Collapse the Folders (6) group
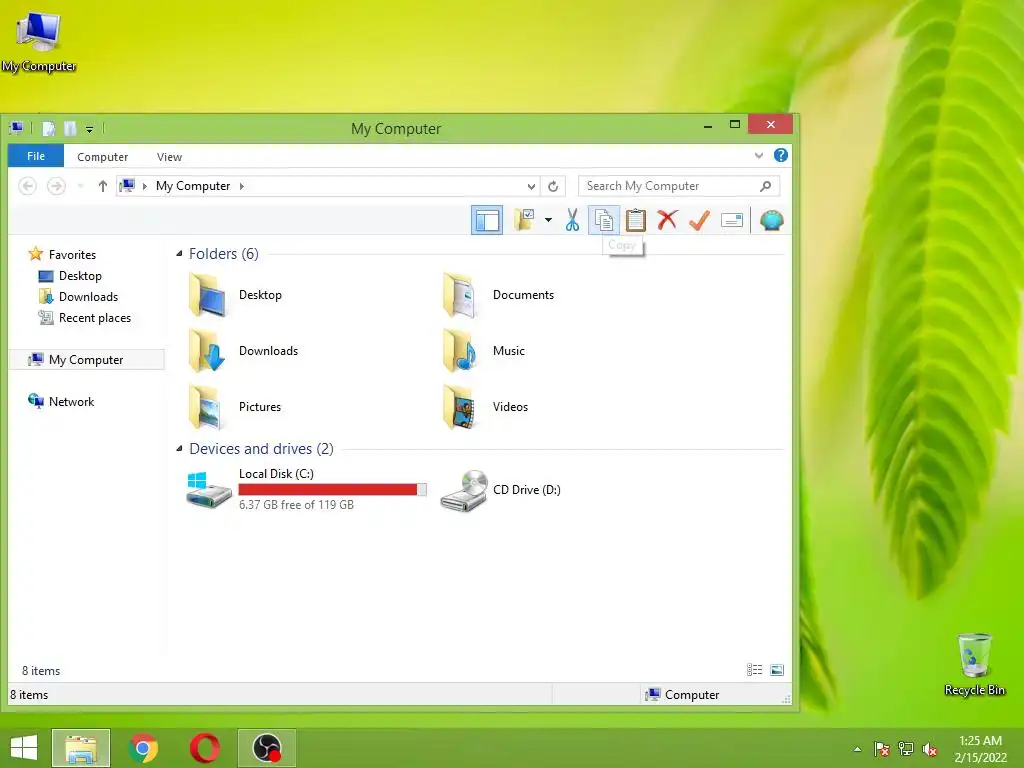This screenshot has height=768, width=1024. coord(179,253)
